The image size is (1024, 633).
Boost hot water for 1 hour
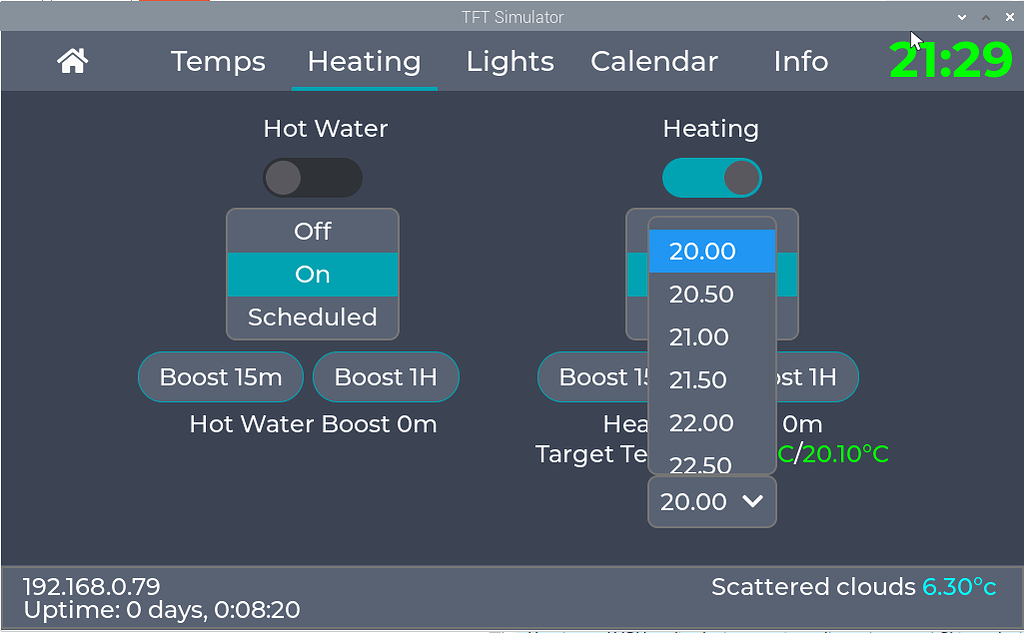point(386,377)
